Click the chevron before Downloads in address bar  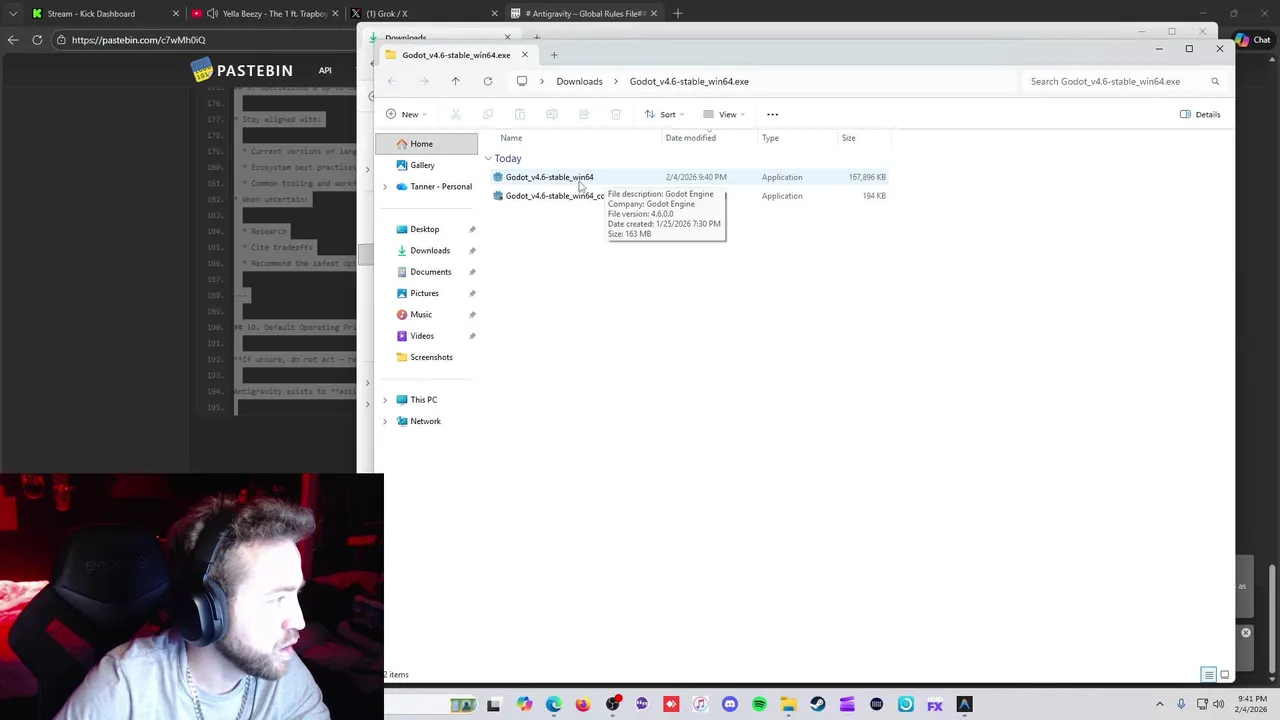(543, 81)
